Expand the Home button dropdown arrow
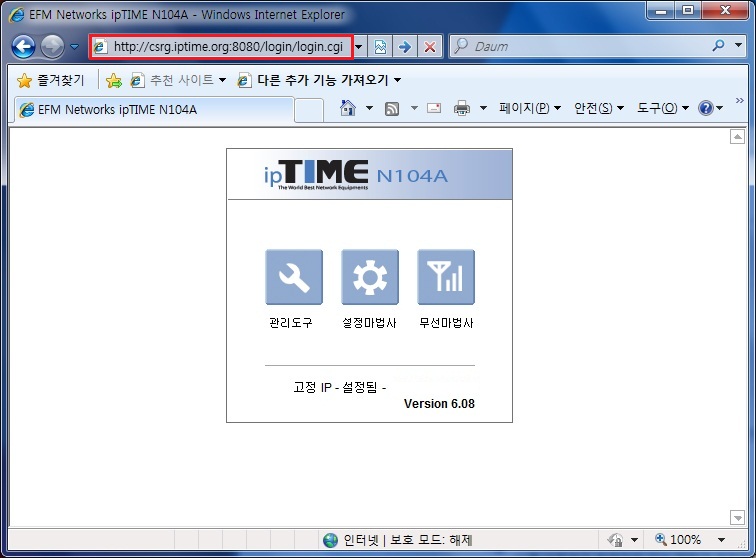 (x=369, y=108)
